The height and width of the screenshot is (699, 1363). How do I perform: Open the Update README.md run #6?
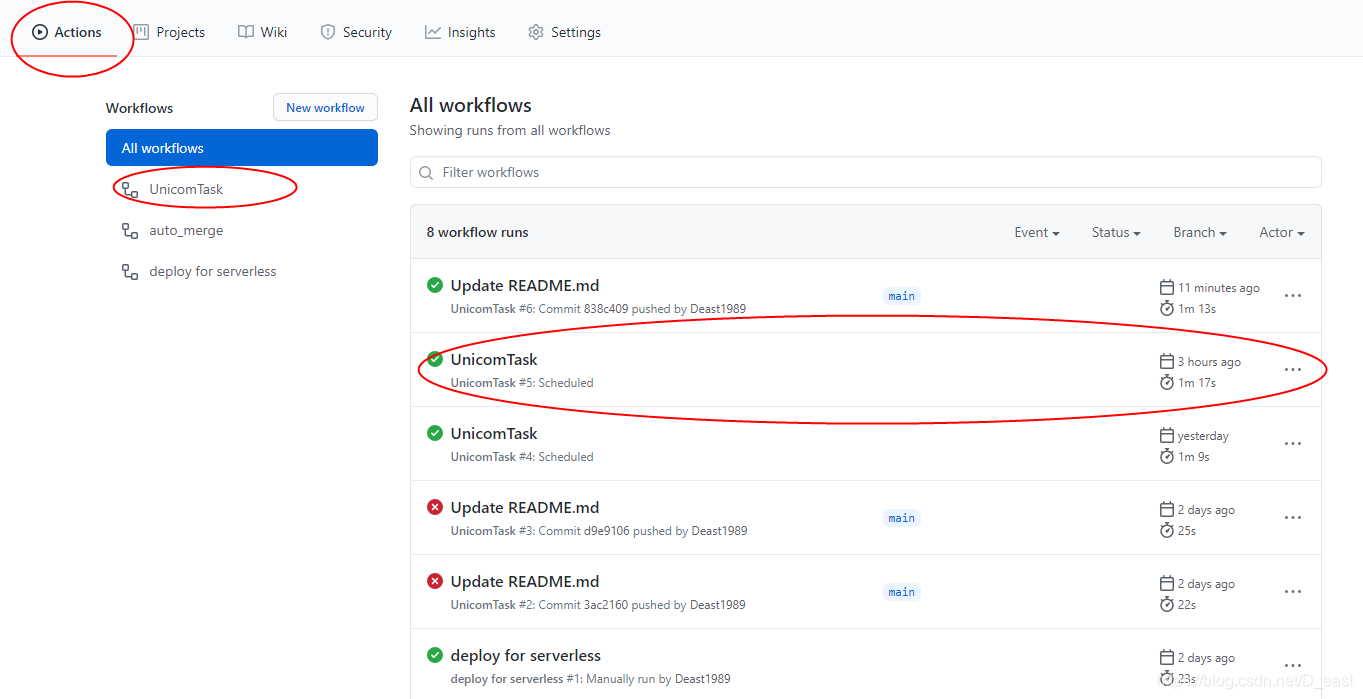point(525,285)
